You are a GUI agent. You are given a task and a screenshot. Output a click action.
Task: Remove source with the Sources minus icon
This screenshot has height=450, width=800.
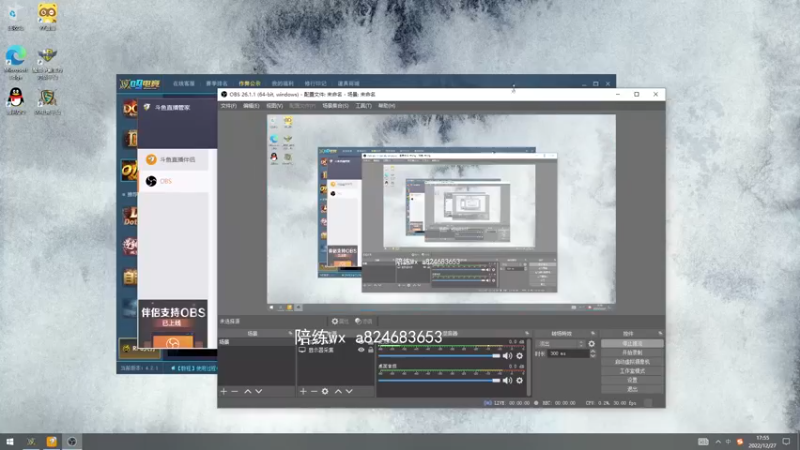(x=314, y=391)
